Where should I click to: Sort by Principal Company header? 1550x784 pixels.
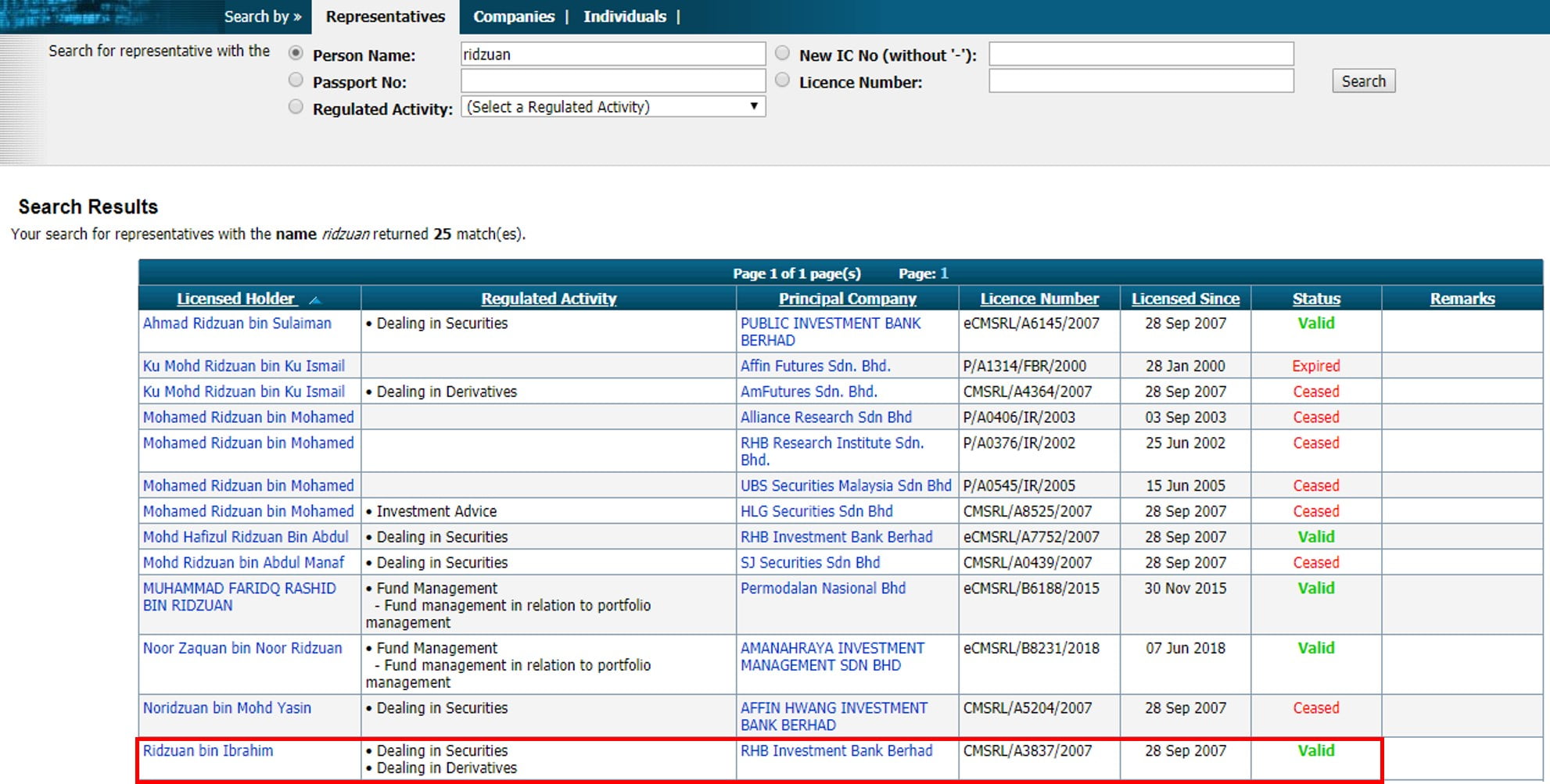[847, 299]
